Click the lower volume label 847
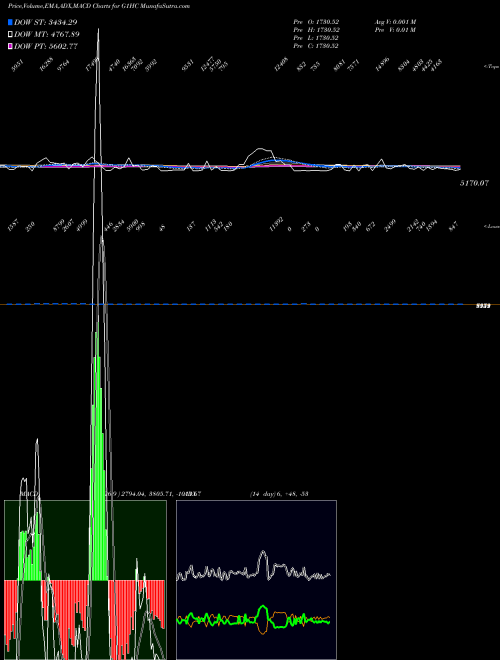 (454, 227)
